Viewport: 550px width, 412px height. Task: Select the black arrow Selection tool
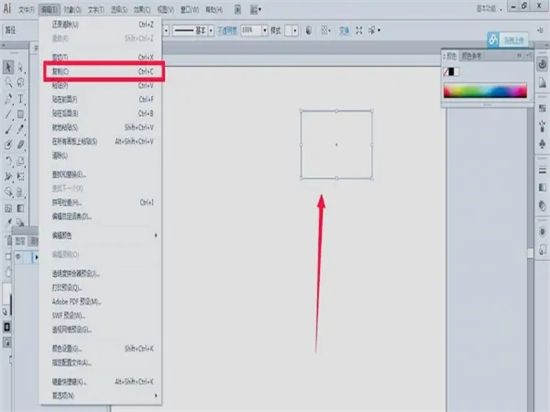[x=8, y=67]
